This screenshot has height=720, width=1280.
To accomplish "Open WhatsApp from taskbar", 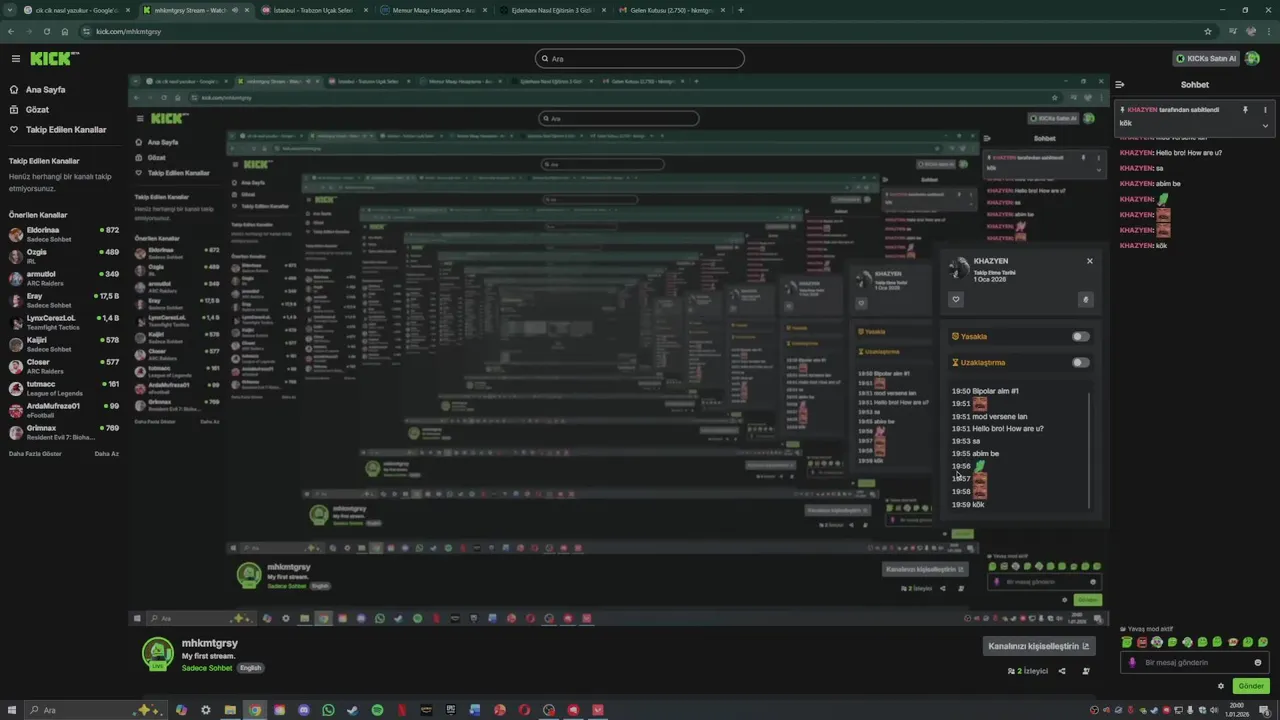I will tap(328, 710).
